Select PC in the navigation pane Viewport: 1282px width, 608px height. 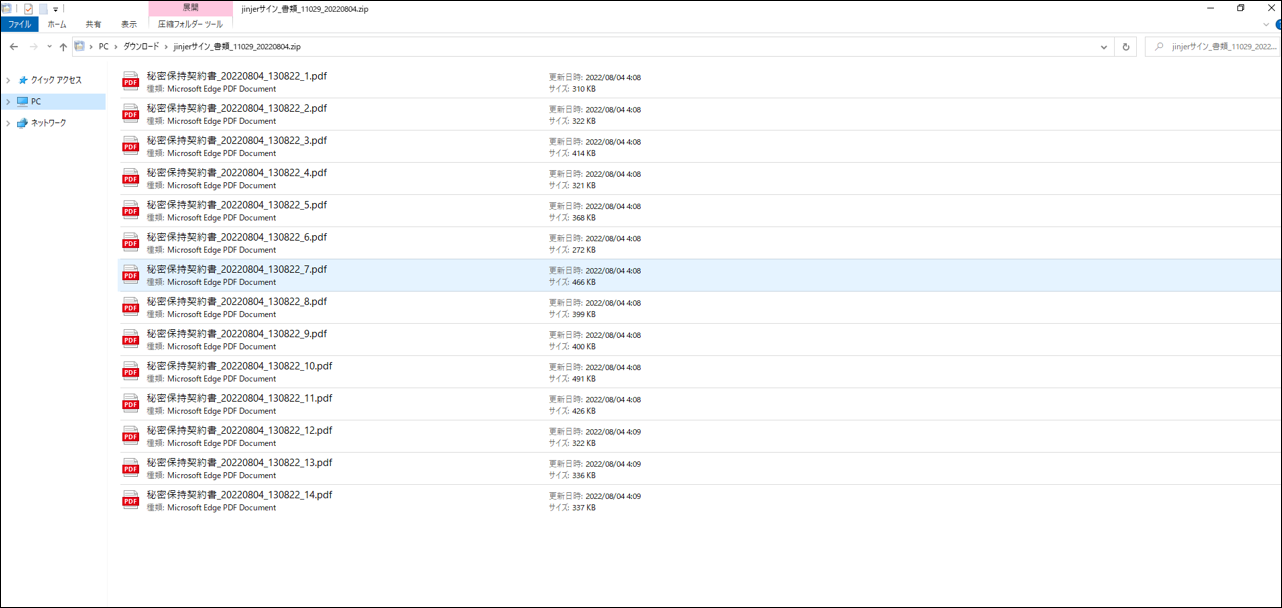click(x=36, y=102)
